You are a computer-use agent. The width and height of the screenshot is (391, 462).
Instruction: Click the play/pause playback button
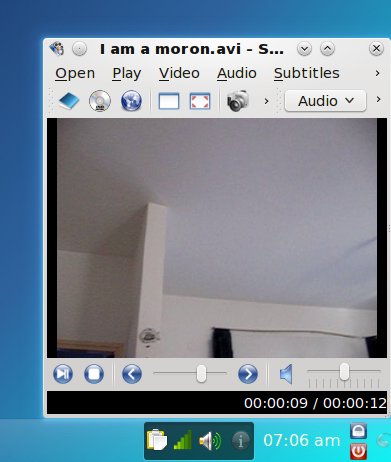tap(63, 374)
